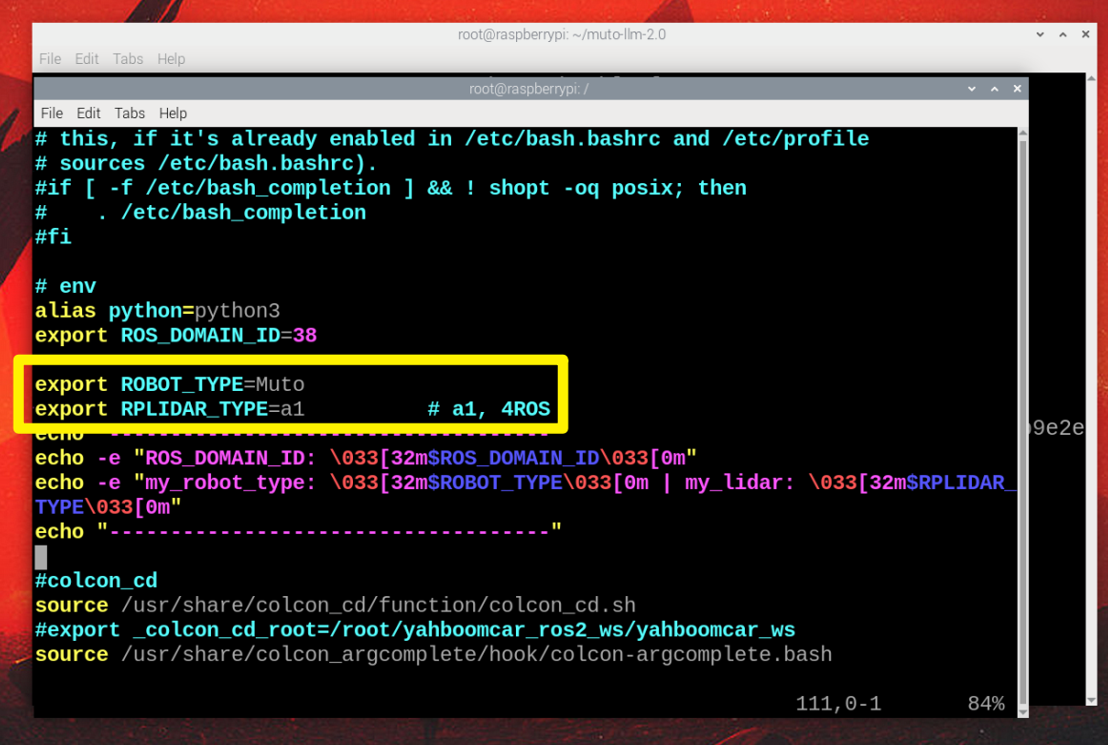Open File menu in front terminal window
The height and width of the screenshot is (745, 1108).
[x=52, y=113]
